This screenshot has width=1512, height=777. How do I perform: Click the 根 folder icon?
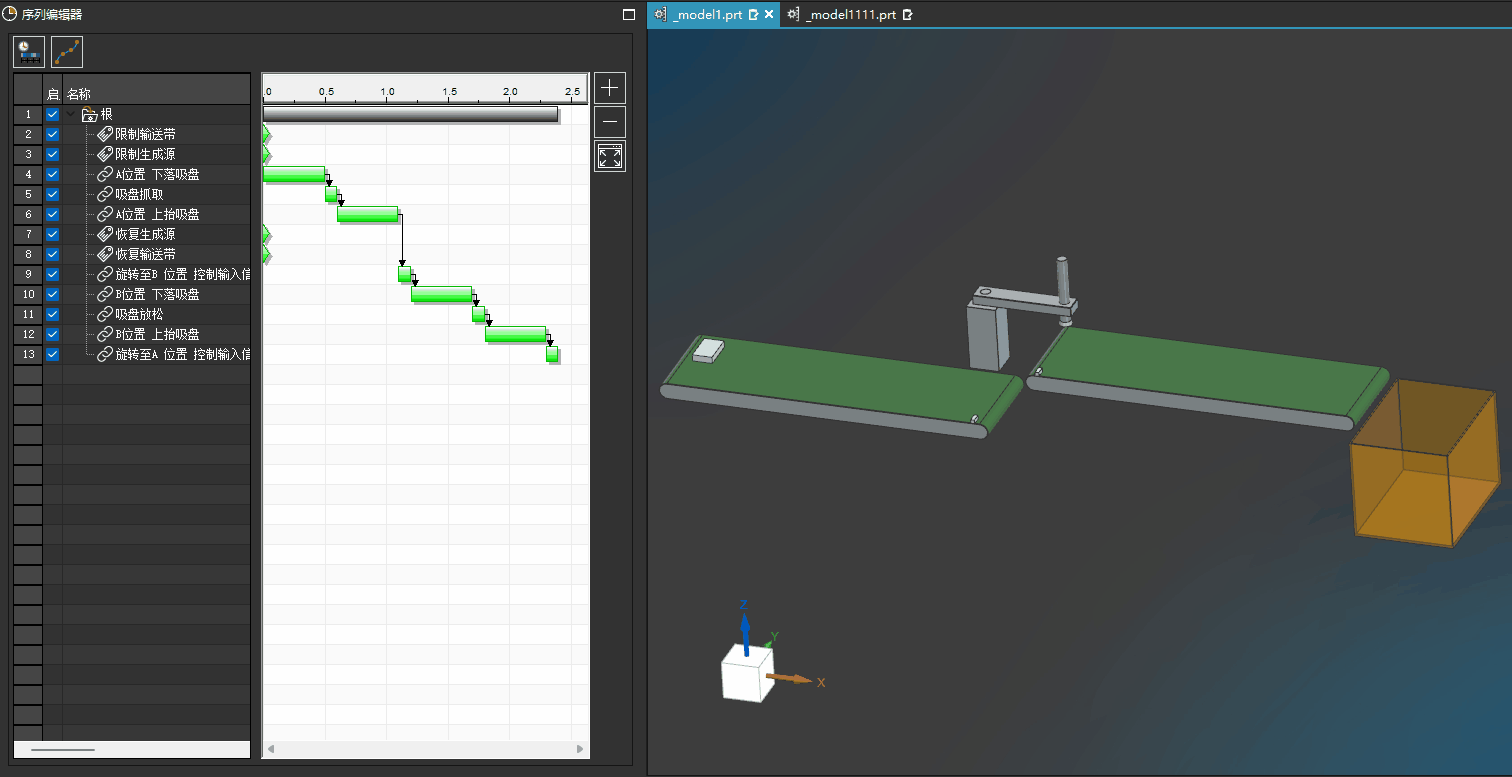click(x=89, y=114)
